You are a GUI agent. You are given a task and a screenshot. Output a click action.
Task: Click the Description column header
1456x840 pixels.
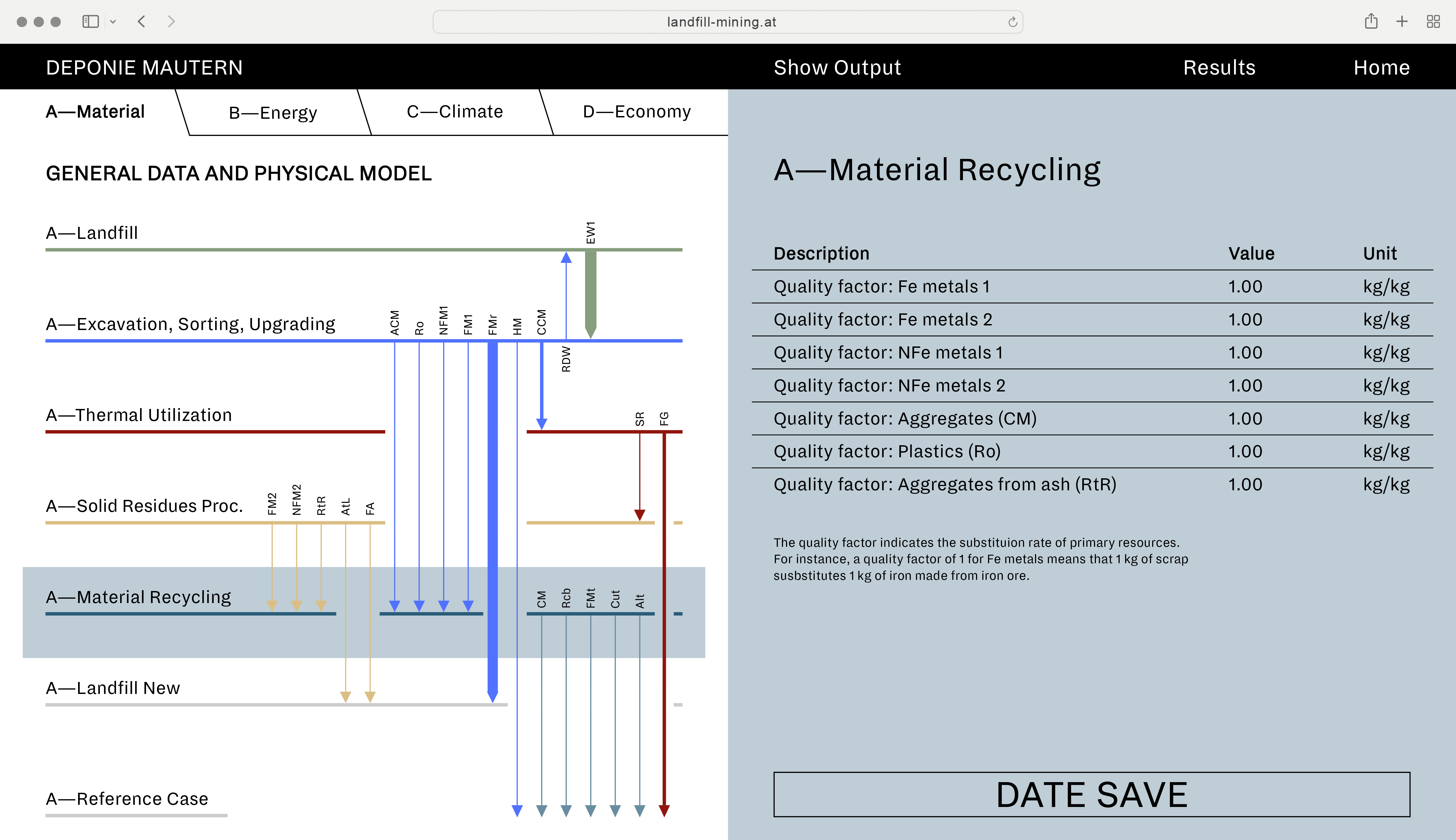822,253
